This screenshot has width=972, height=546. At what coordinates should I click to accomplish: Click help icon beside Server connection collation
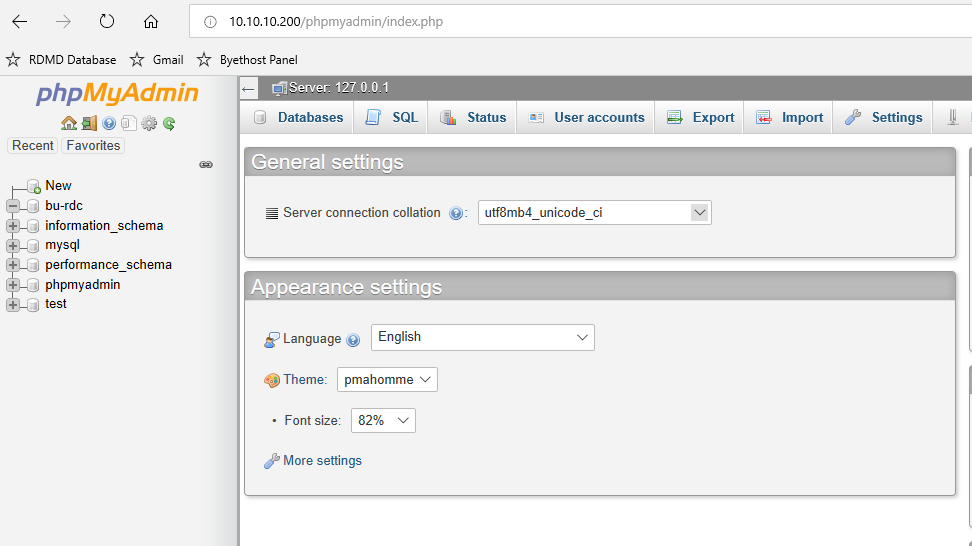tap(456, 213)
